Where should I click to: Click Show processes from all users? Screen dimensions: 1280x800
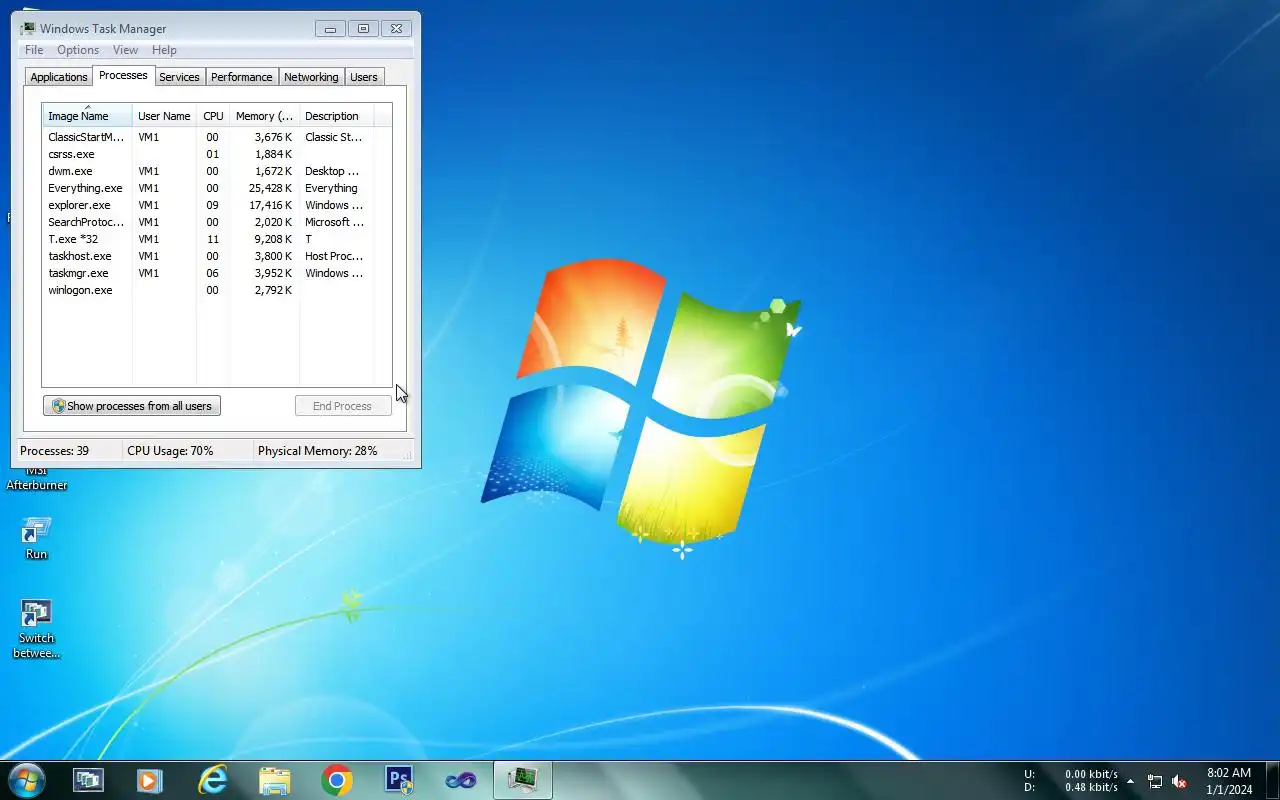tap(132, 406)
